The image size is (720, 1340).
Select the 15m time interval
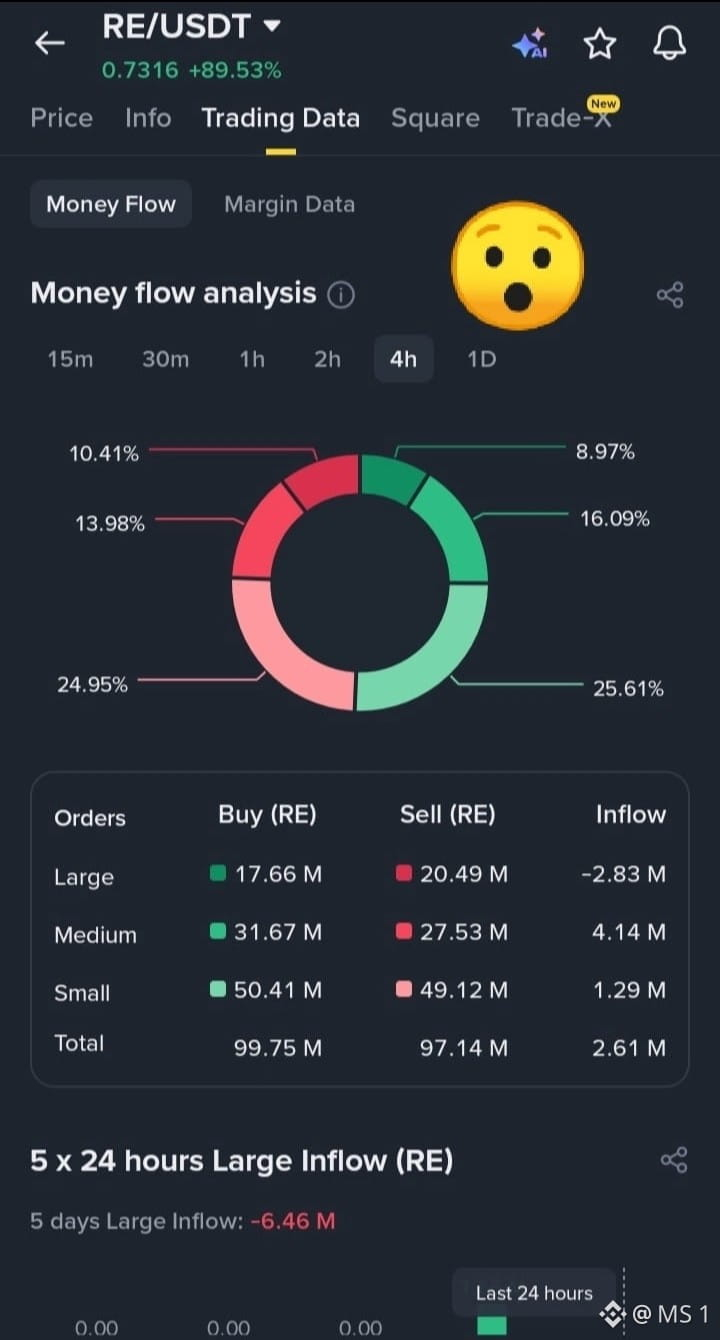point(70,359)
